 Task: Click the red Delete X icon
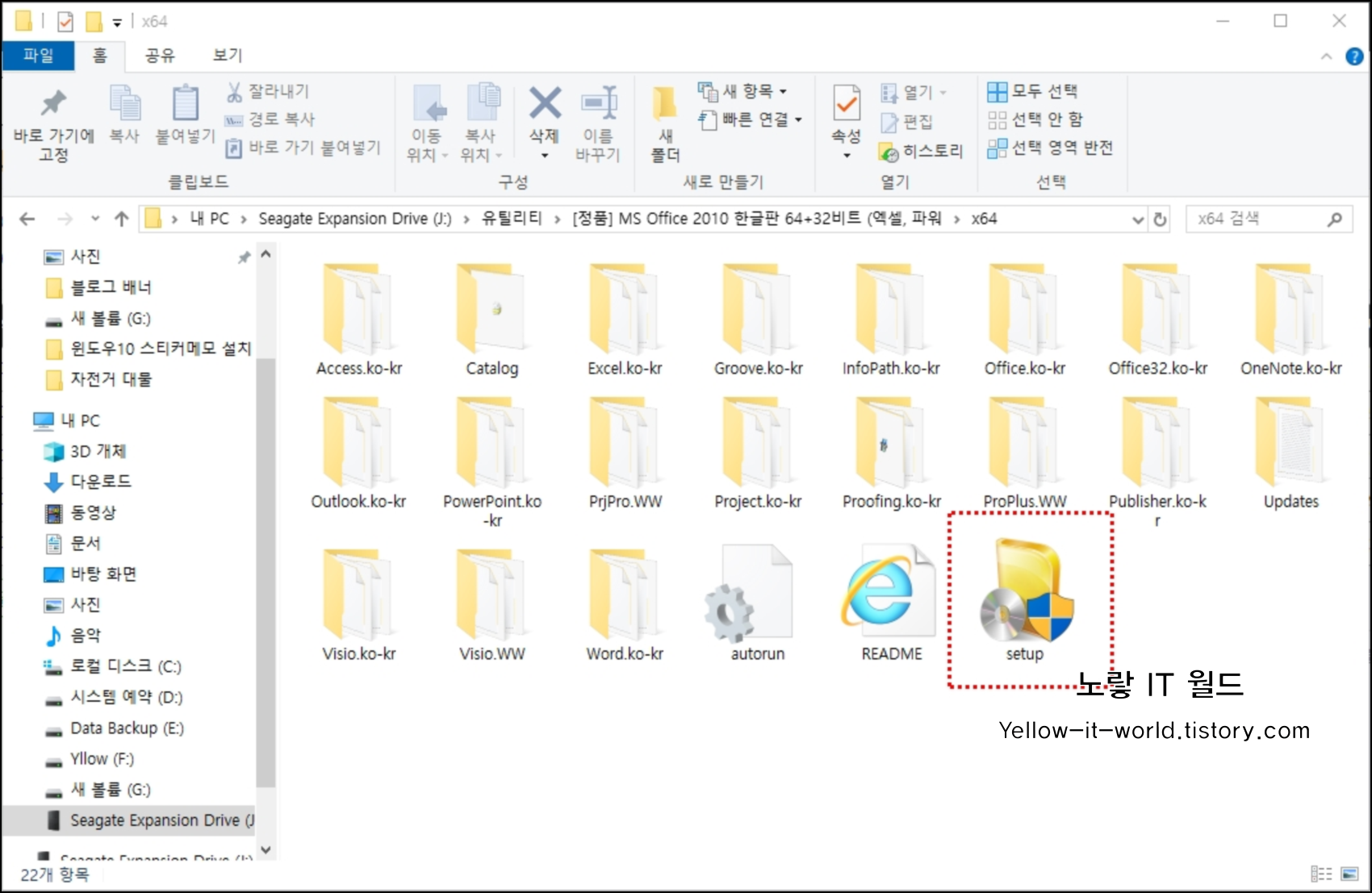pos(545,103)
